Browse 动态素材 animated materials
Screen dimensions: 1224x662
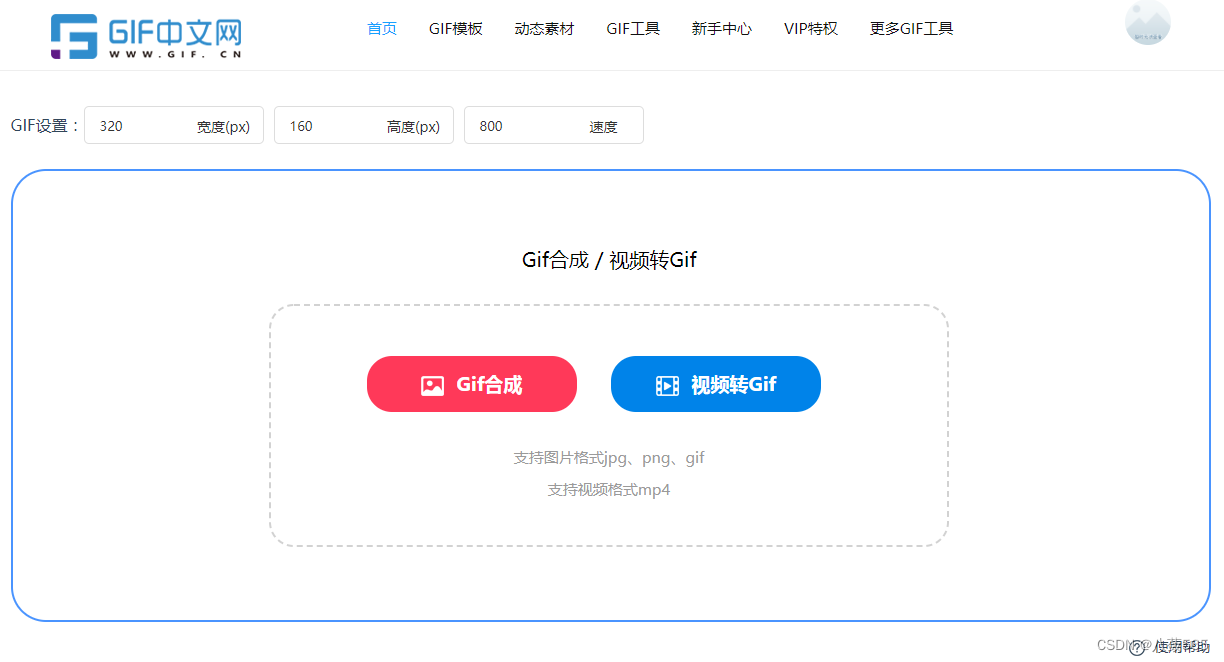(544, 29)
